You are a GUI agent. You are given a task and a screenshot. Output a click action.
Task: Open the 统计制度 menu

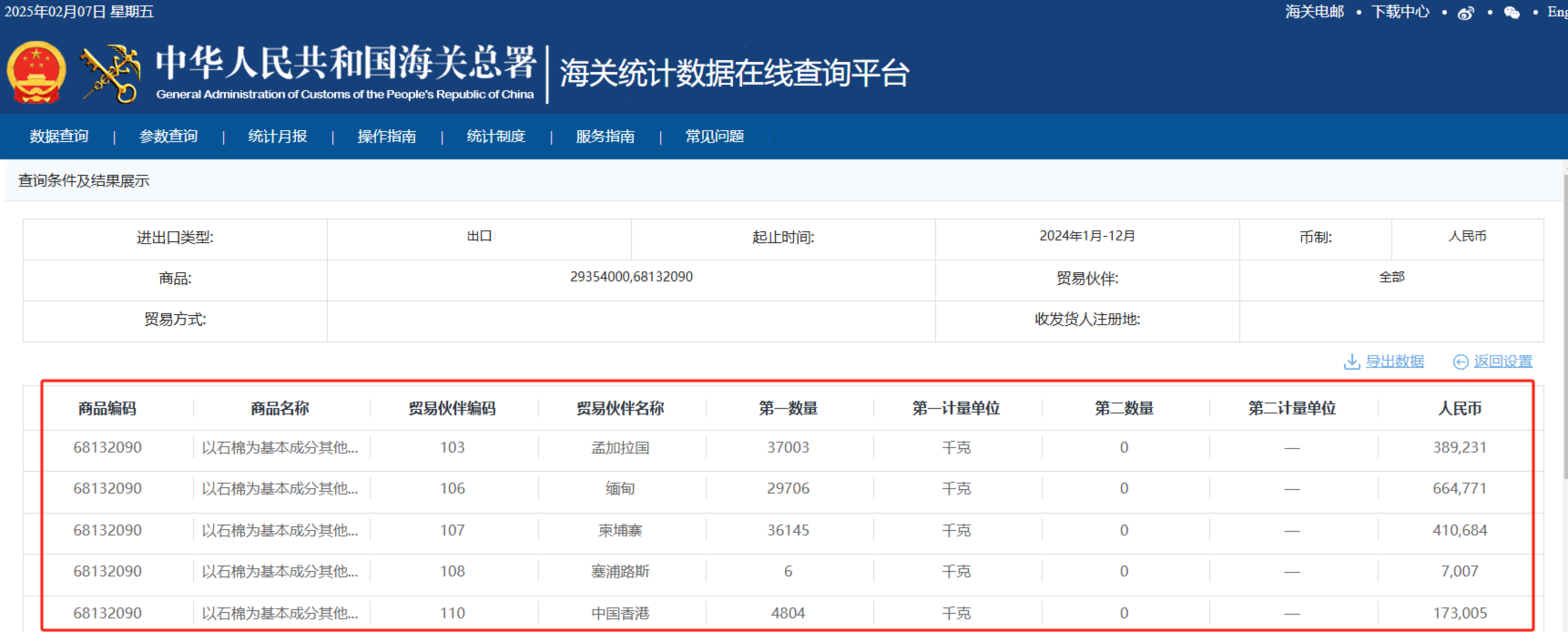[x=496, y=137]
